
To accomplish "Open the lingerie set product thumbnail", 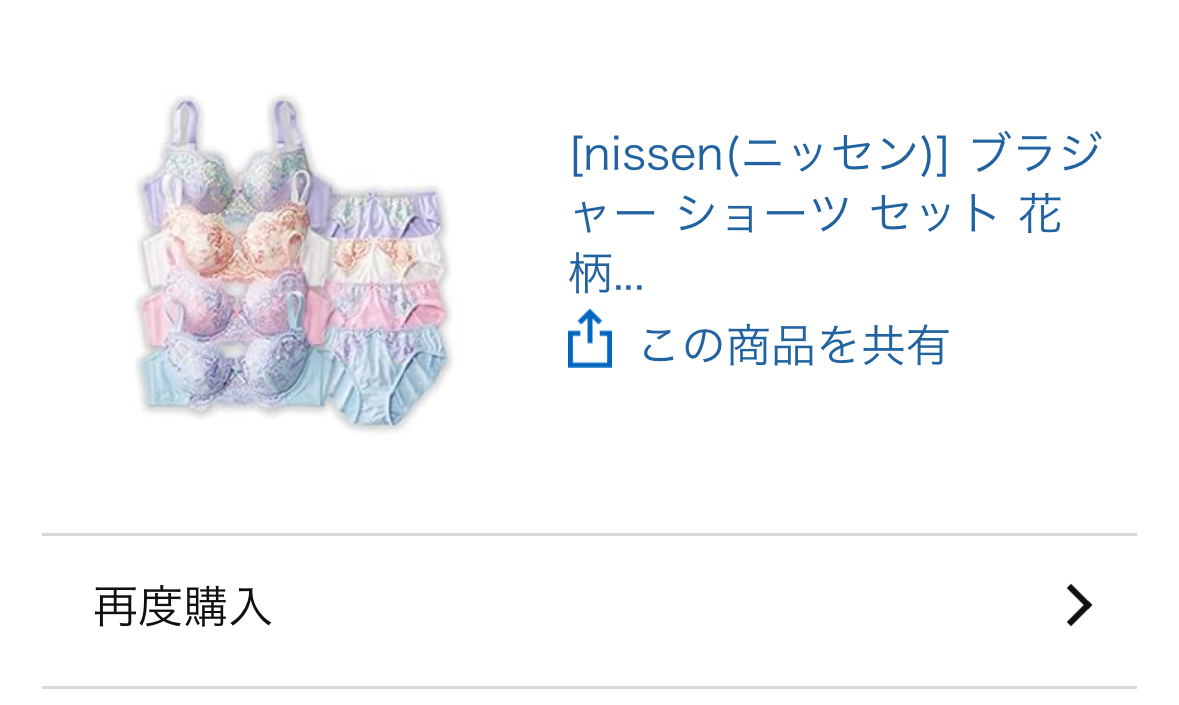I will point(292,263).
